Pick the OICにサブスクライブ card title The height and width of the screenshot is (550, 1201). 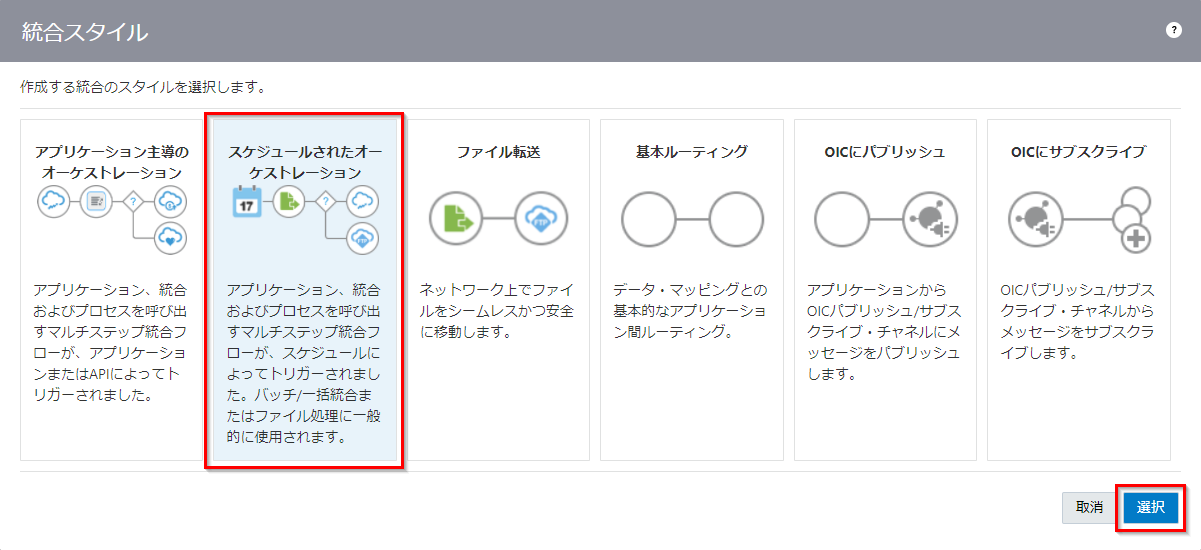(x=1078, y=152)
